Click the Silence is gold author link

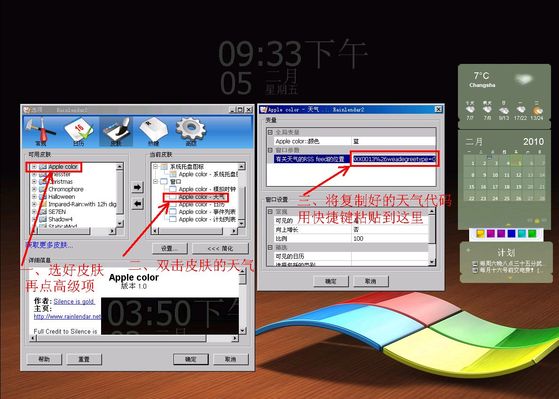[x=74, y=301]
